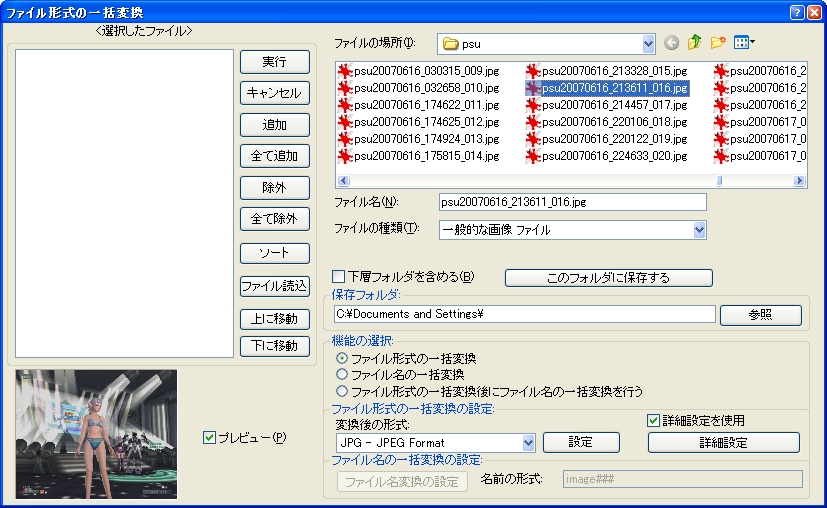Click the Create New Folder icon
The image size is (827, 508).
tap(717, 43)
